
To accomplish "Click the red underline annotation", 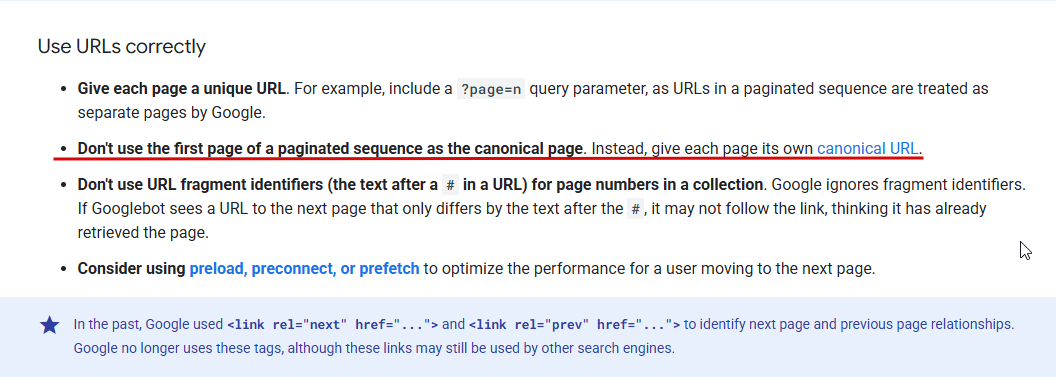I will (x=488, y=159).
